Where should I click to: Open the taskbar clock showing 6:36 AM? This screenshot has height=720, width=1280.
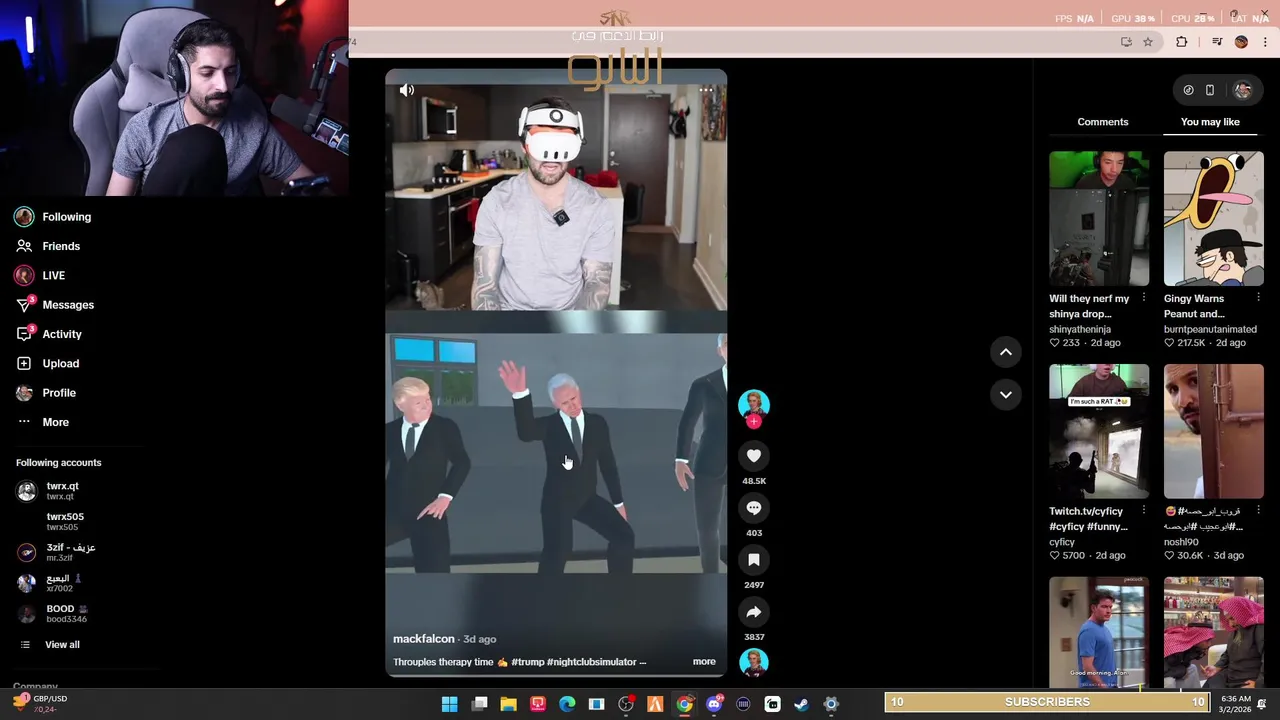click(1236, 704)
